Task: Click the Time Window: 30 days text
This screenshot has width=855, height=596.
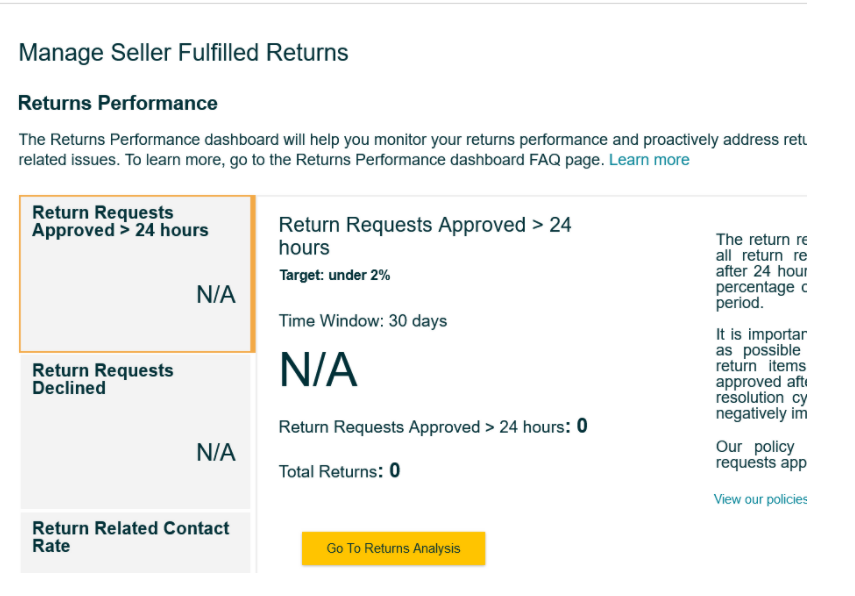Action: tap(363, 321)
